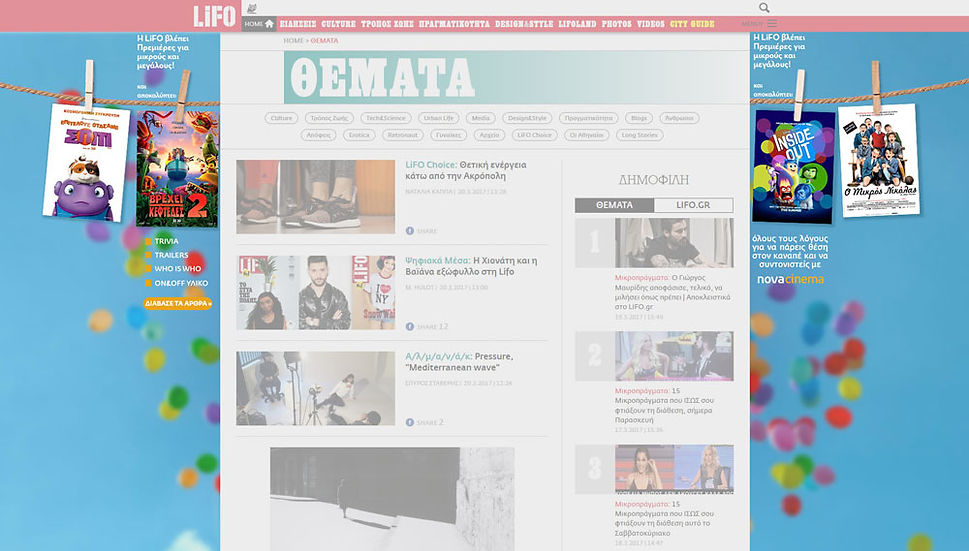The height and width of the screenshot is (551, 969).
Task: Open ΠΡΑΓΜΑΤΙΚΟΤΗΤΑ in the navigation bar
Action: [454, 24]
